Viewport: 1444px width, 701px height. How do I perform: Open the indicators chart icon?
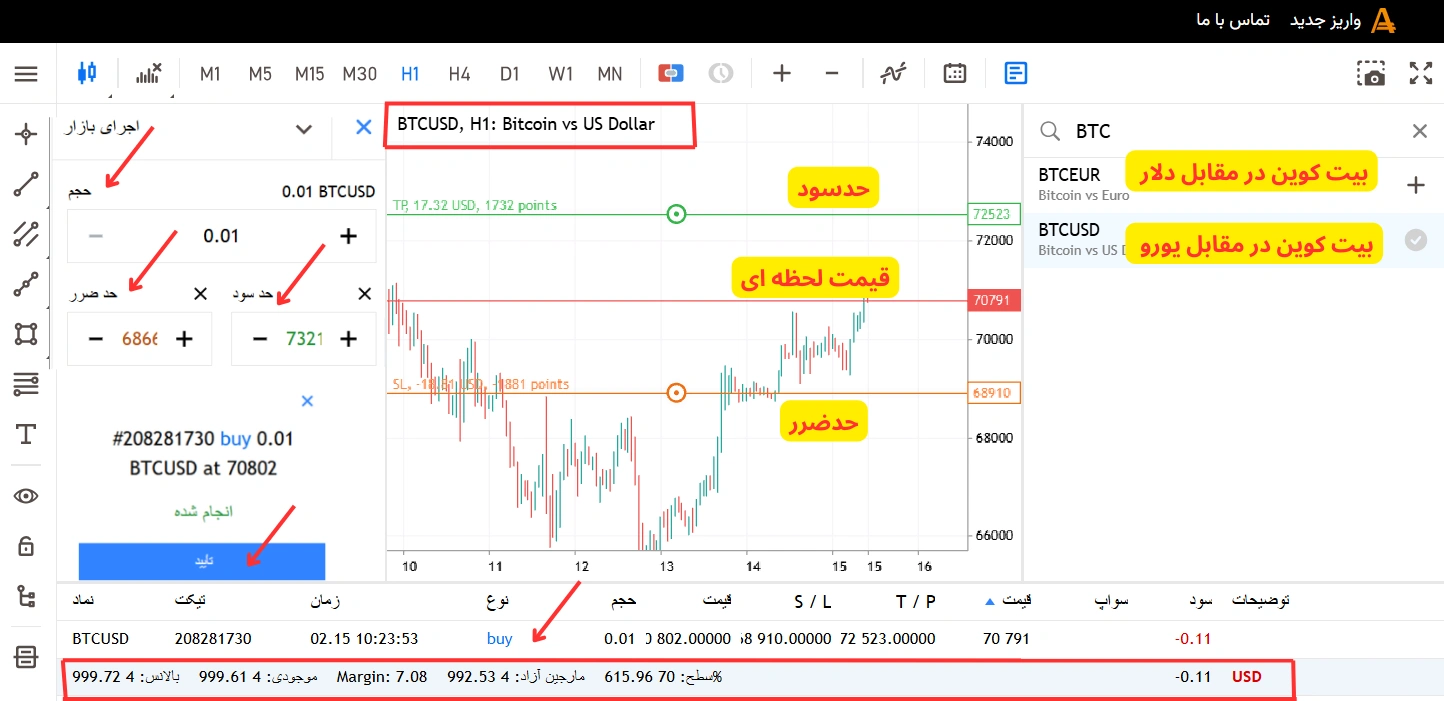[x=149, y=73]
